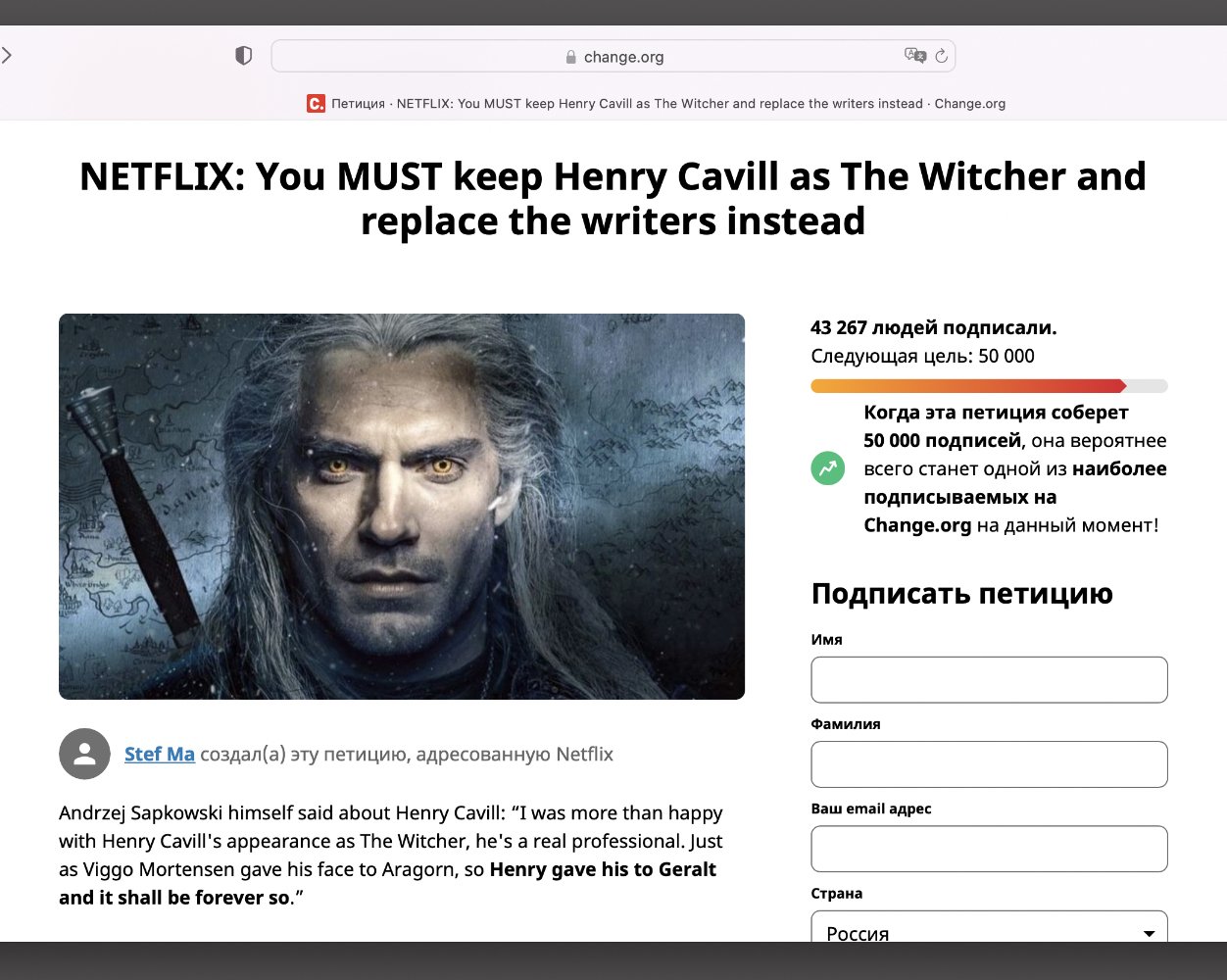Click the petition headline text
Screen dimensions: 1227x980
click(x=613, y=198)
